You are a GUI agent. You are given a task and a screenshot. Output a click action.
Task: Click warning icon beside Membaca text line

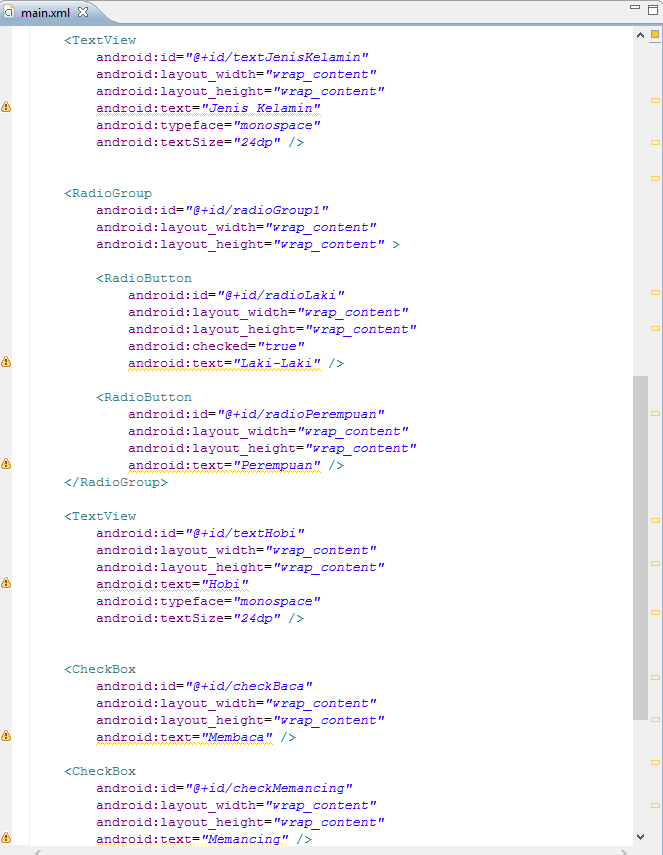[x=6, y=736]
